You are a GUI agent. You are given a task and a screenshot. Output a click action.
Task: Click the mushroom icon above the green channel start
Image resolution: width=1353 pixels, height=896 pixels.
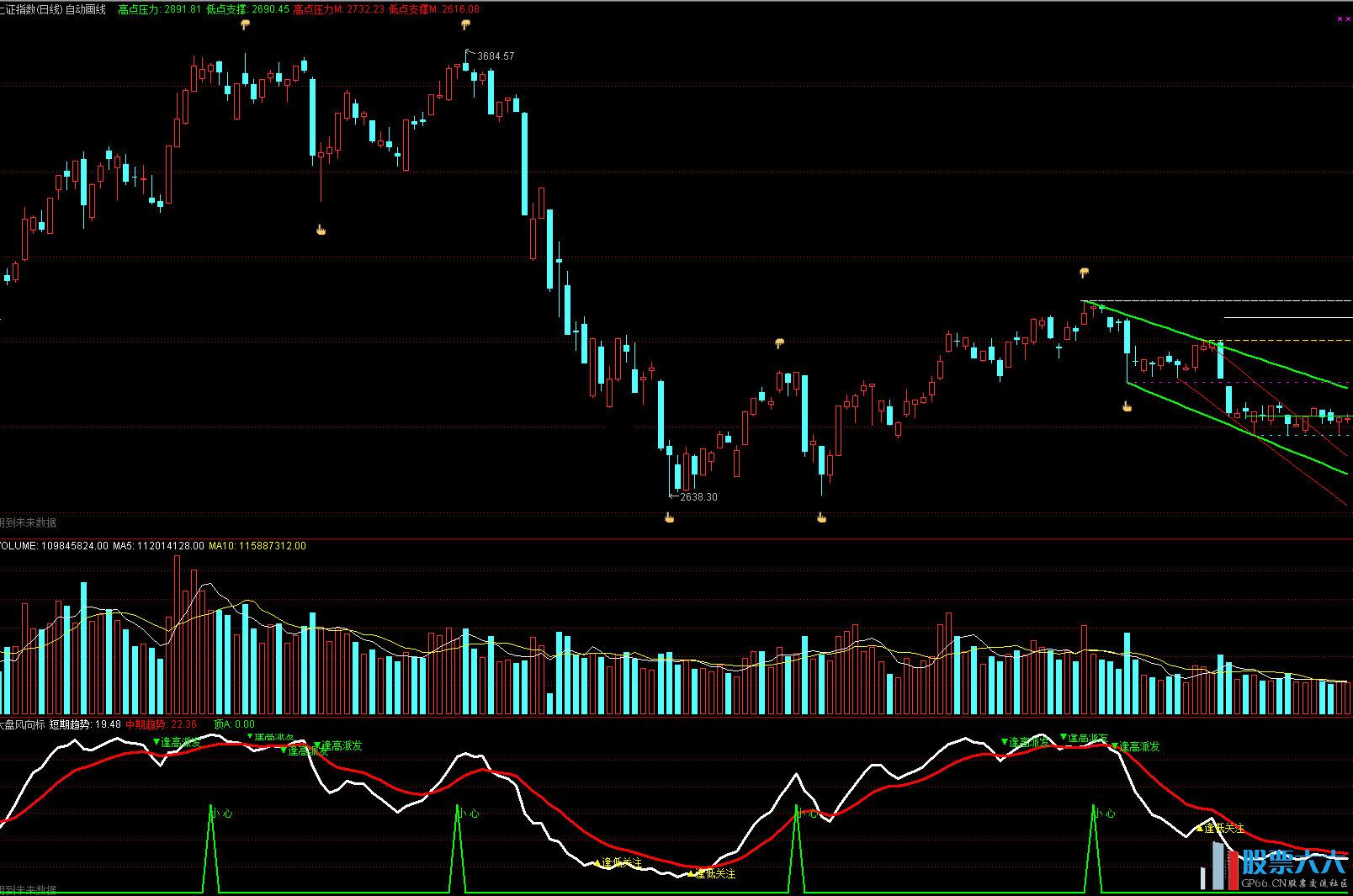[1085, 273]
